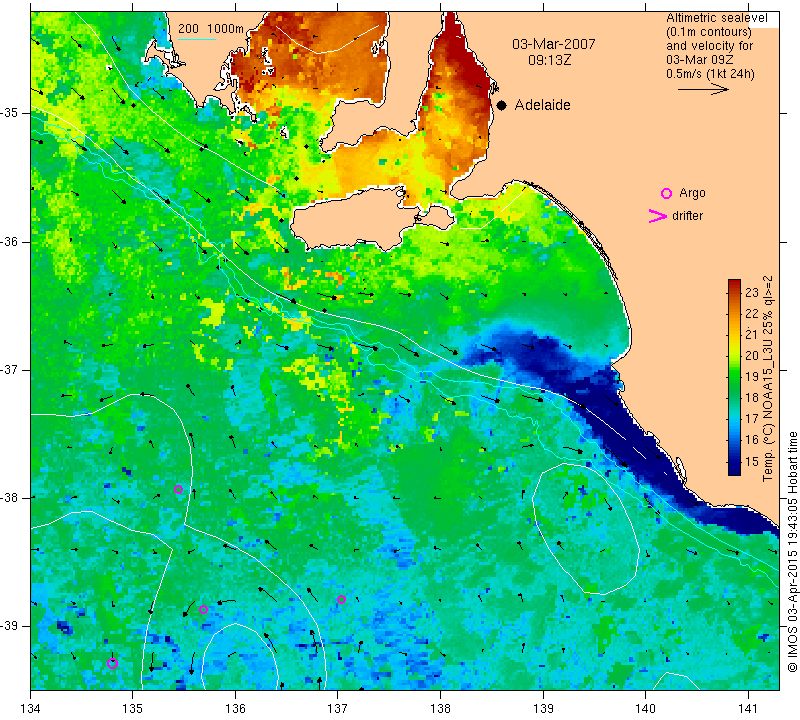Click the Argo float marker near 135.7E 38.9S
The image size is (800, 720).
pos(203,609)
